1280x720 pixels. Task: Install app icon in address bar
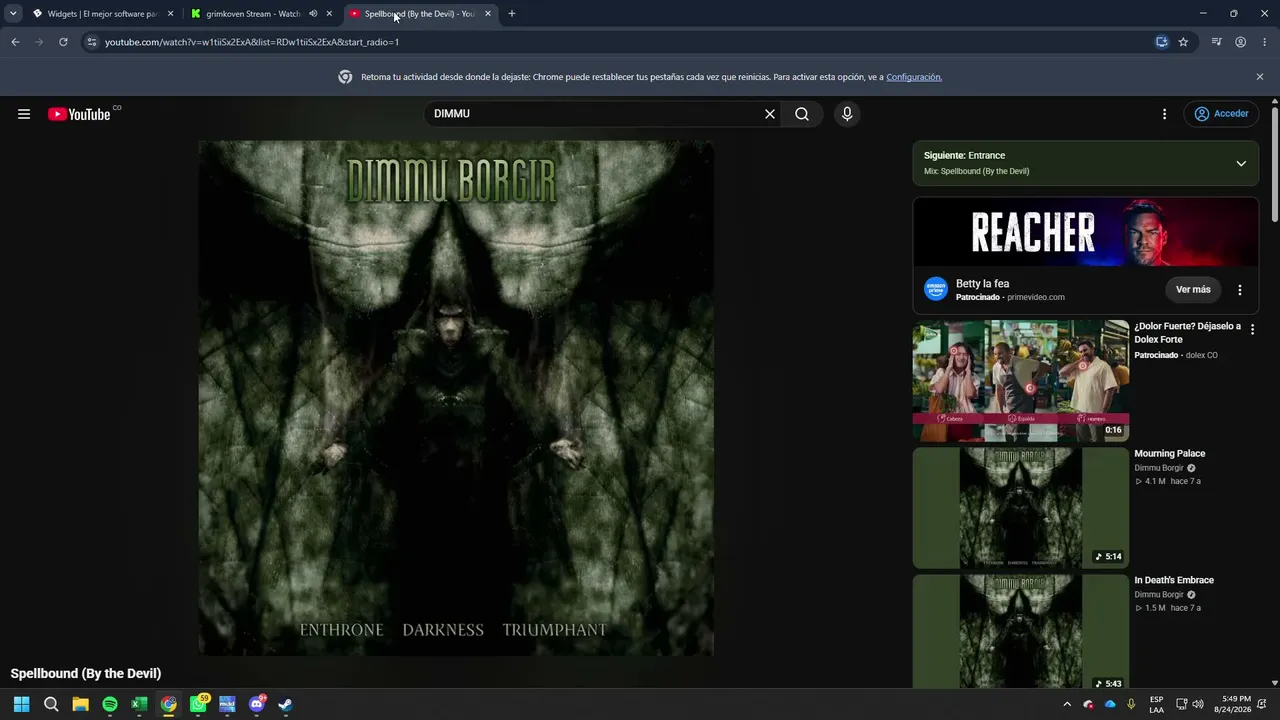[x=1162, y=42]
